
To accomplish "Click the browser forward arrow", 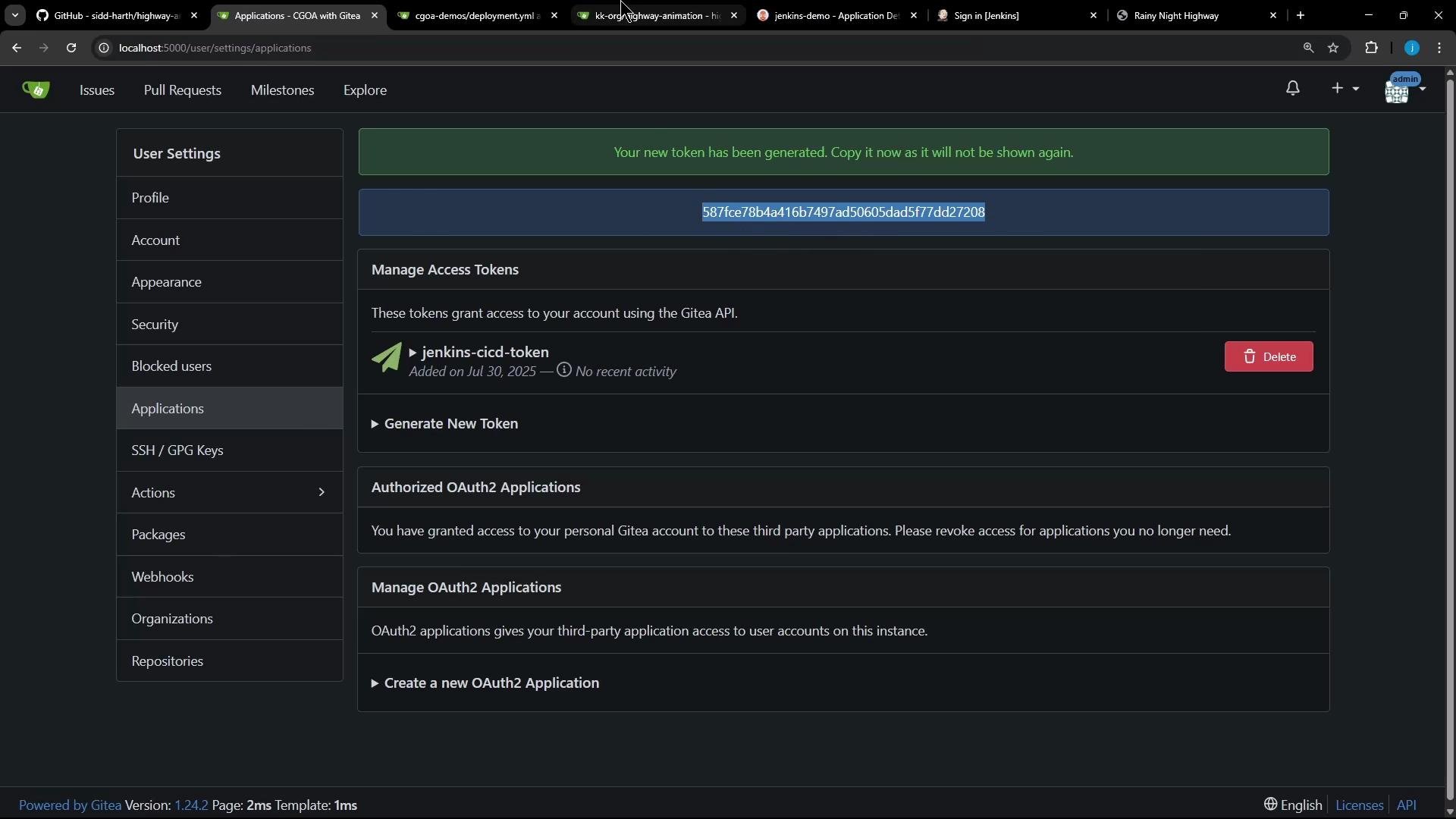I will click(x=43, y=48).
